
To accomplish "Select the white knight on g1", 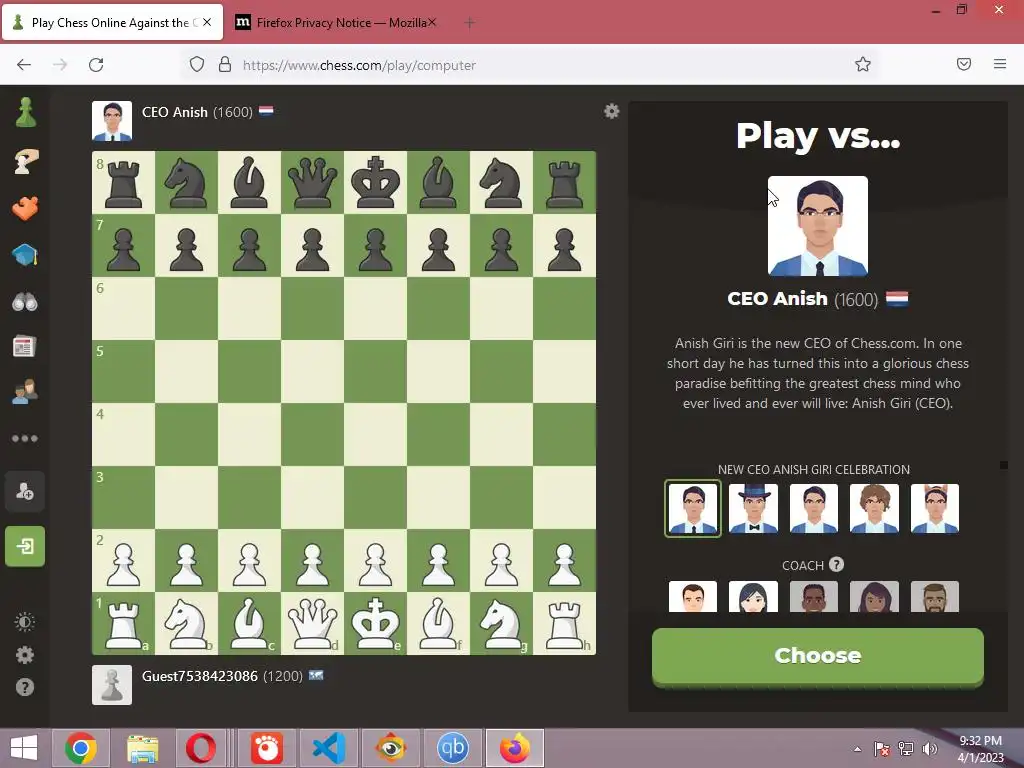I will coord(502,623).
